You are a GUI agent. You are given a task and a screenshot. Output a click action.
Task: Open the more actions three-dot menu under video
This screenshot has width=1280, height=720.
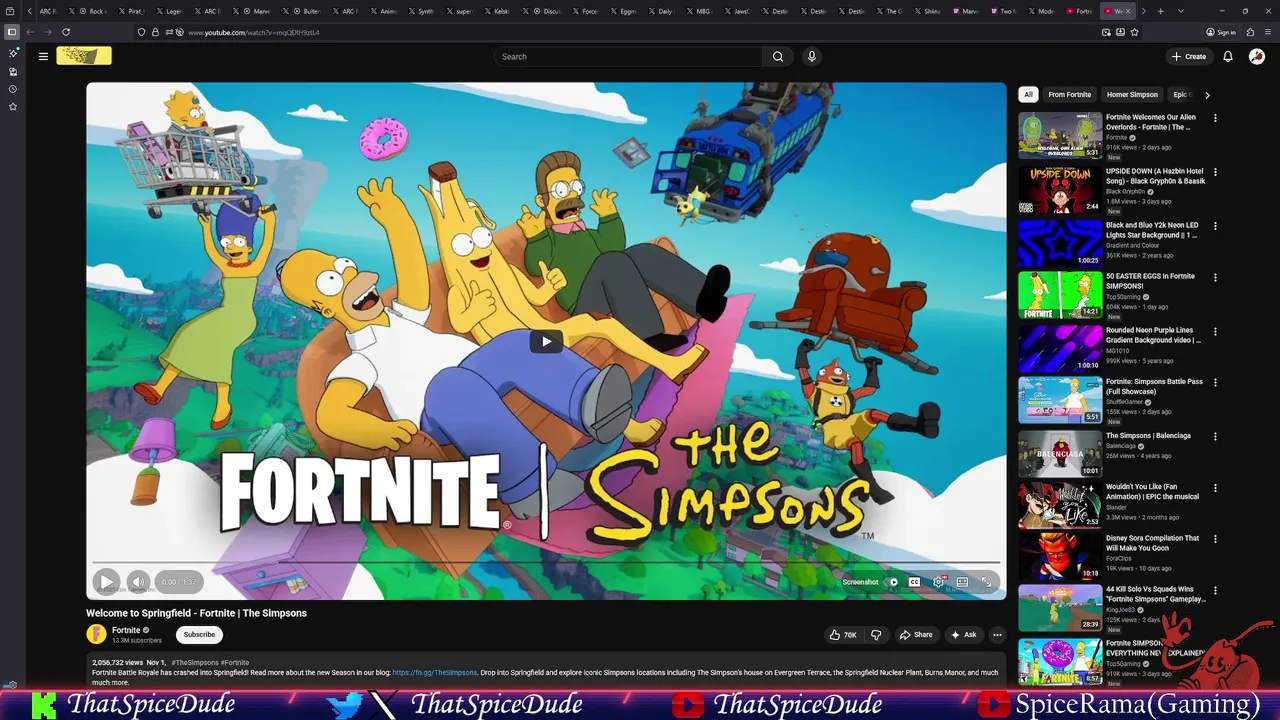[x=997, y=634]
